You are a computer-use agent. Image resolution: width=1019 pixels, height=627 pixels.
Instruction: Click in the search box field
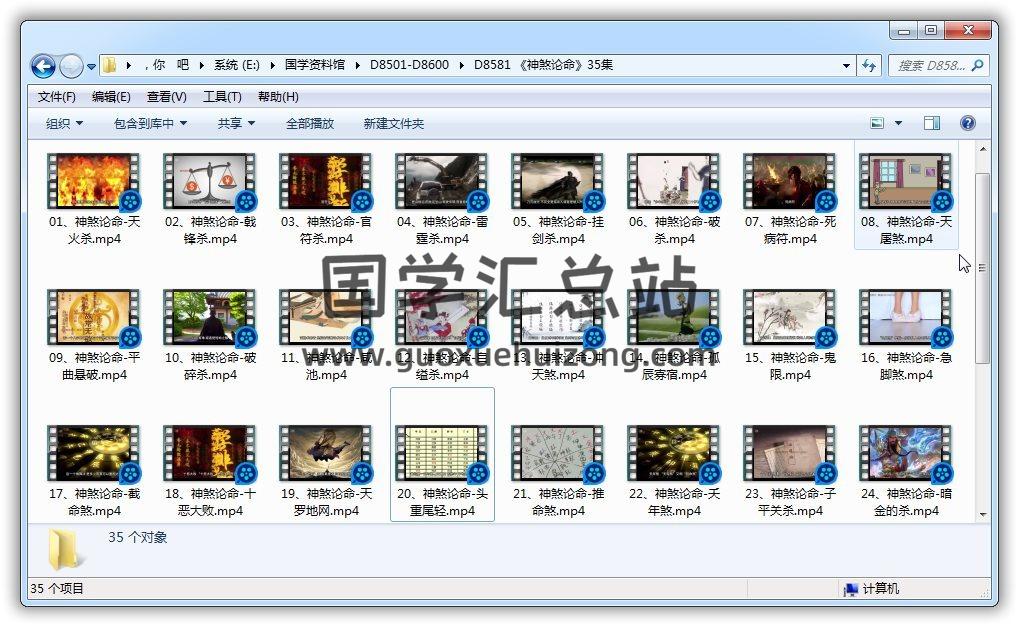point(930,66)
